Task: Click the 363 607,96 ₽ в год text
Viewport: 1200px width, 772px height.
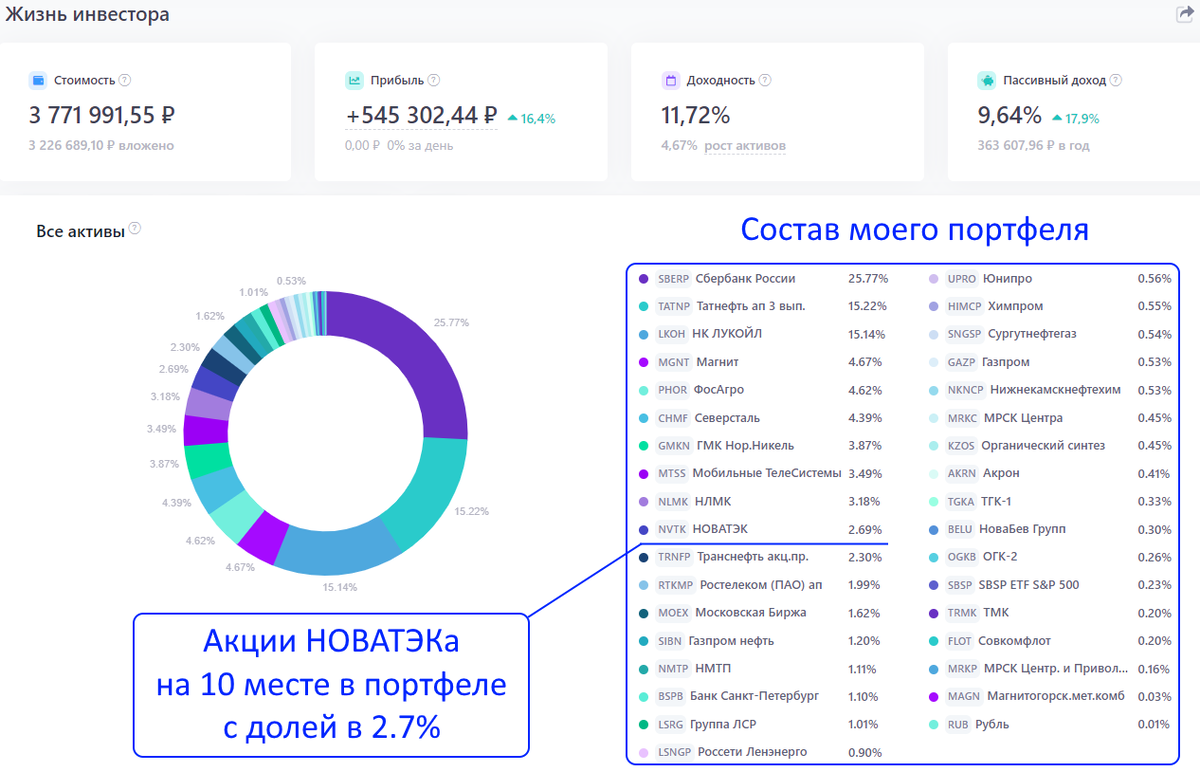Action: click(1034, 146)
